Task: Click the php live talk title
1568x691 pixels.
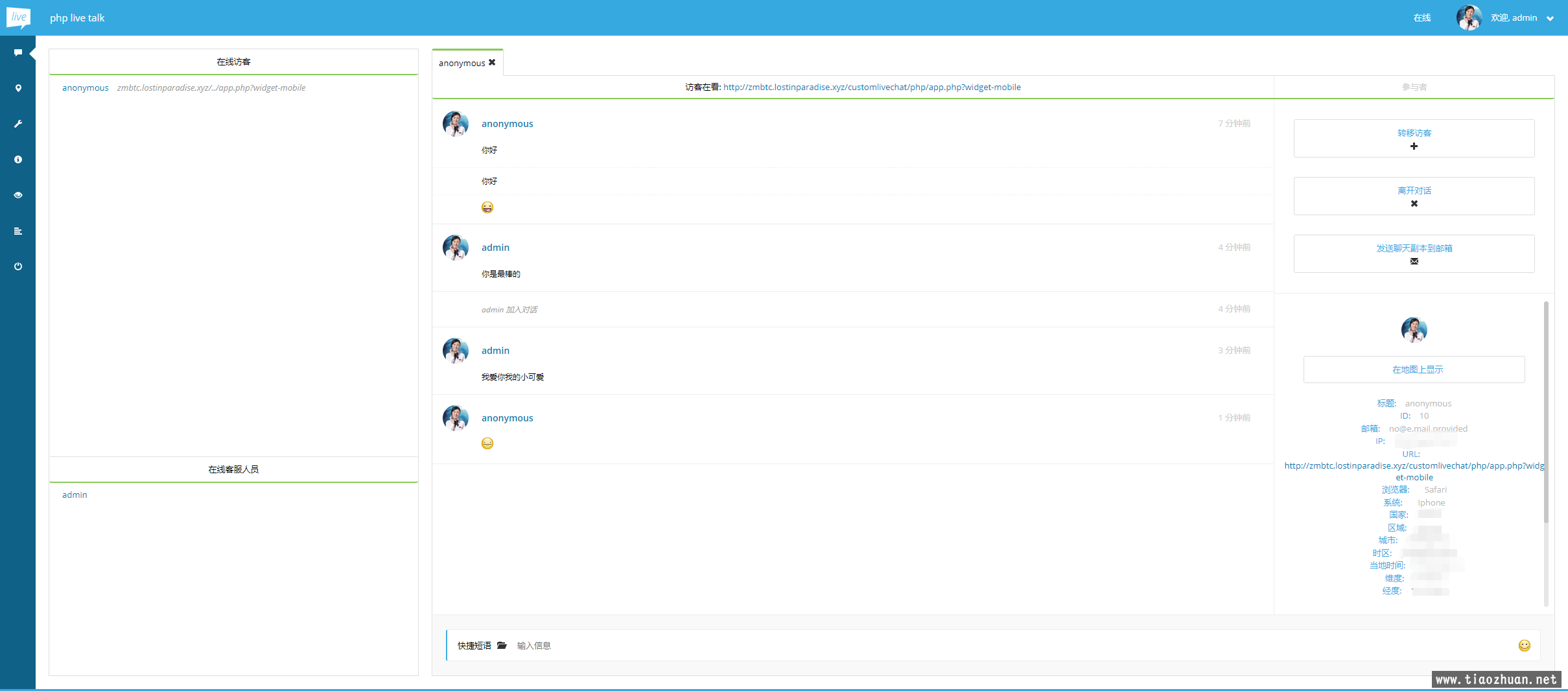Action: pyautogui.click(x=77, y=18)
